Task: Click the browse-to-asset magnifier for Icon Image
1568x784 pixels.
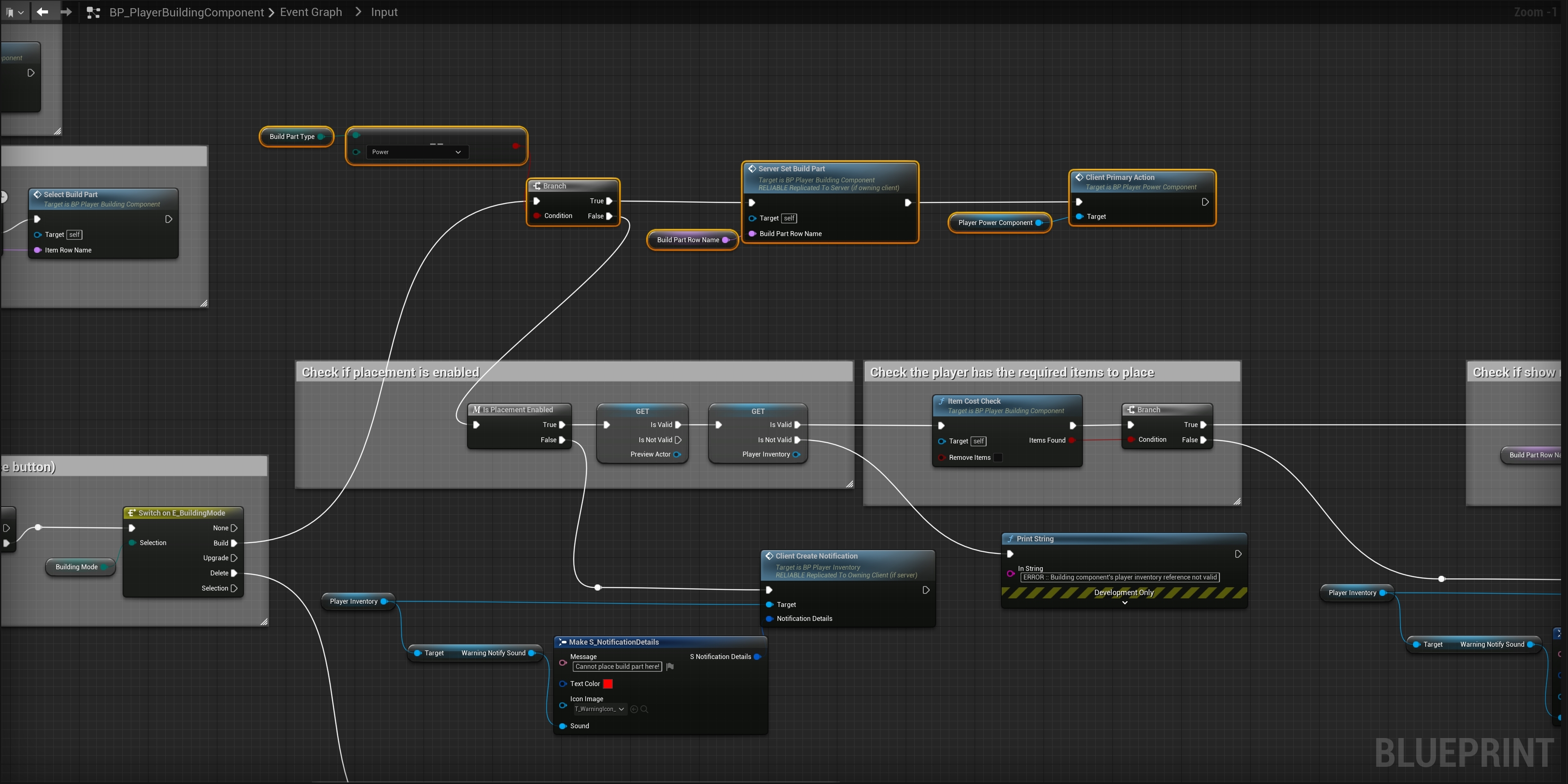Action: click(x=644, y=709)
